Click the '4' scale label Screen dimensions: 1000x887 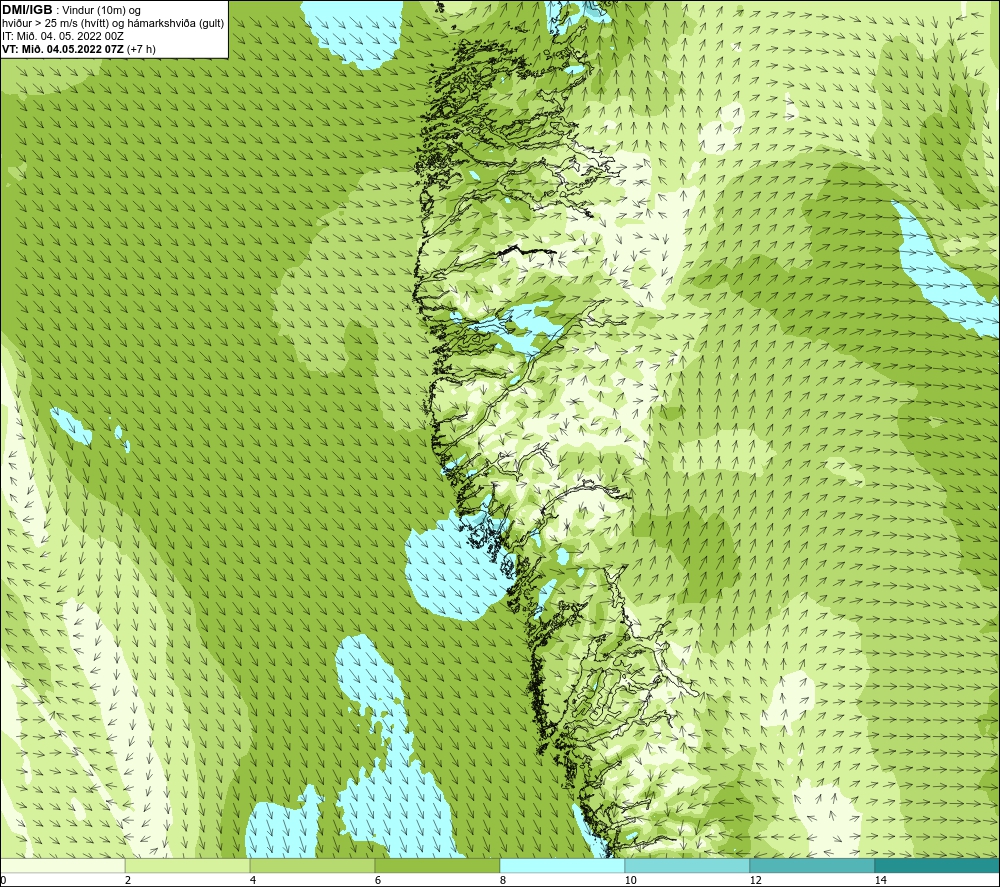[253, 880]
